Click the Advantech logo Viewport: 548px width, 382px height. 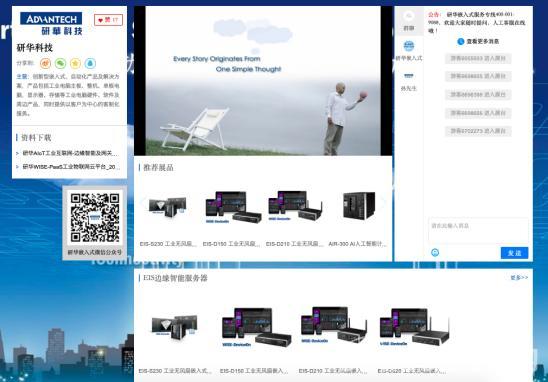tap(51, 24)
